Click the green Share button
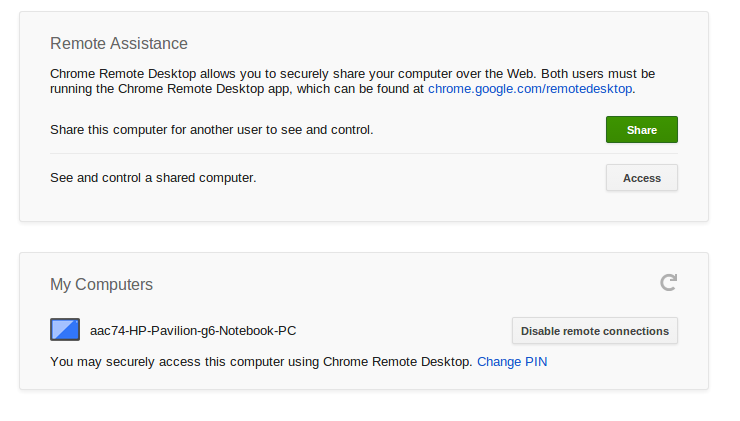The image size is (740, 421). [641, 130]
